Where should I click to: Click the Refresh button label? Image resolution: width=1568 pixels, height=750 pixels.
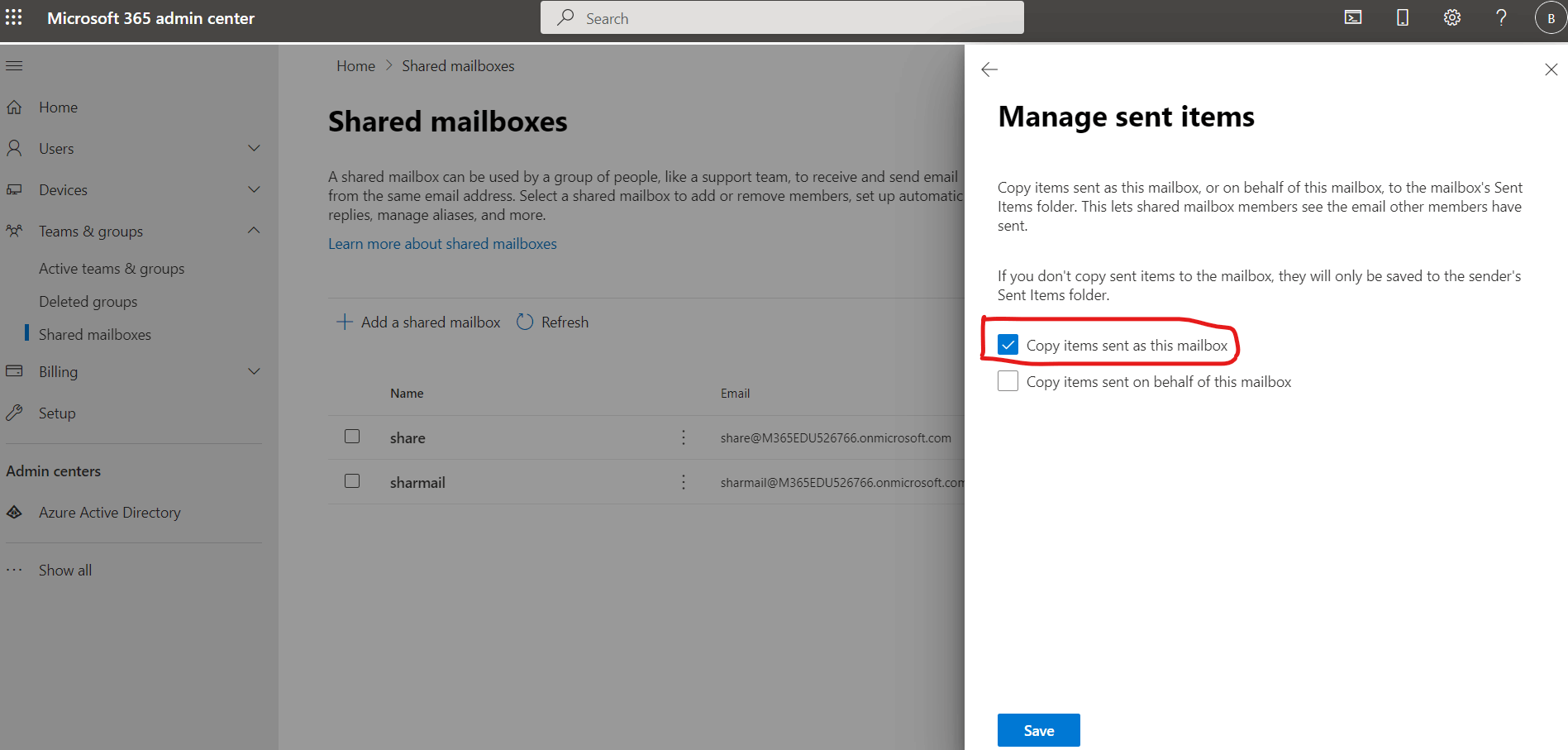565,322
